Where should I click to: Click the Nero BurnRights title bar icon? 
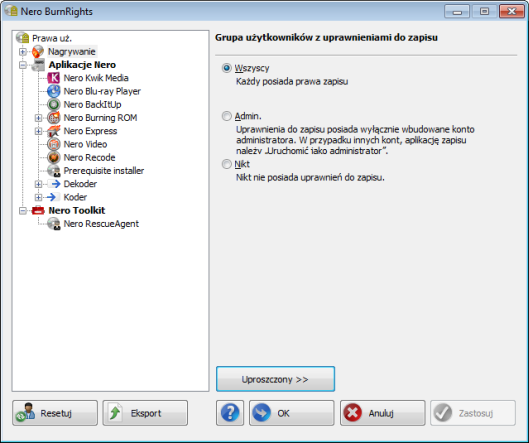coord(11,10)
